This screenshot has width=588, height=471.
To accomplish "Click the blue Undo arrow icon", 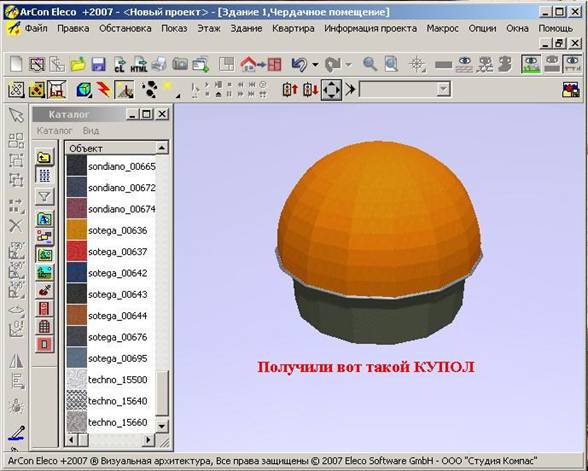I will tap(299, 64).
